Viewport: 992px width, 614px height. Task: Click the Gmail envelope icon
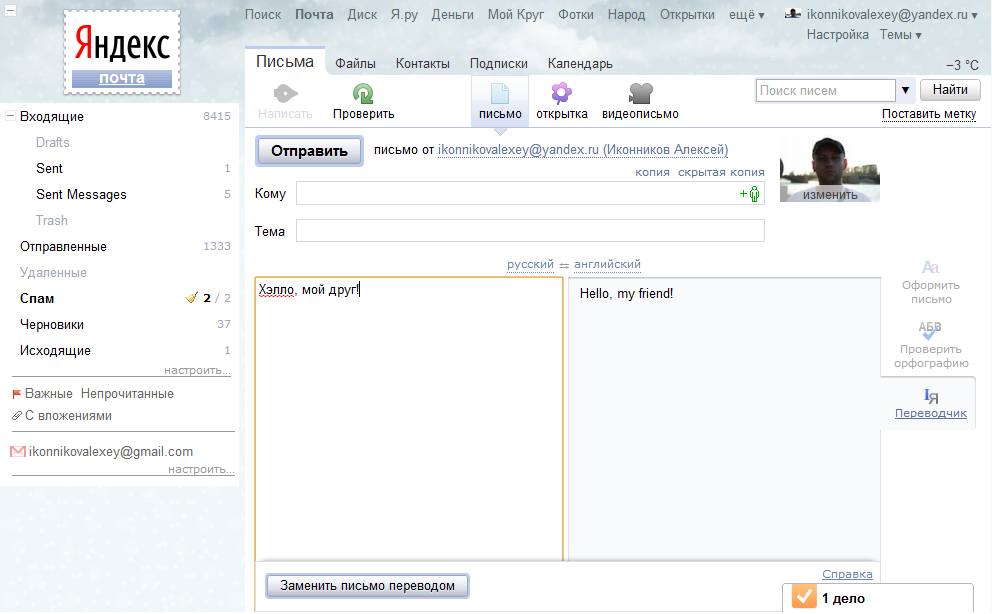pos(18,451)
